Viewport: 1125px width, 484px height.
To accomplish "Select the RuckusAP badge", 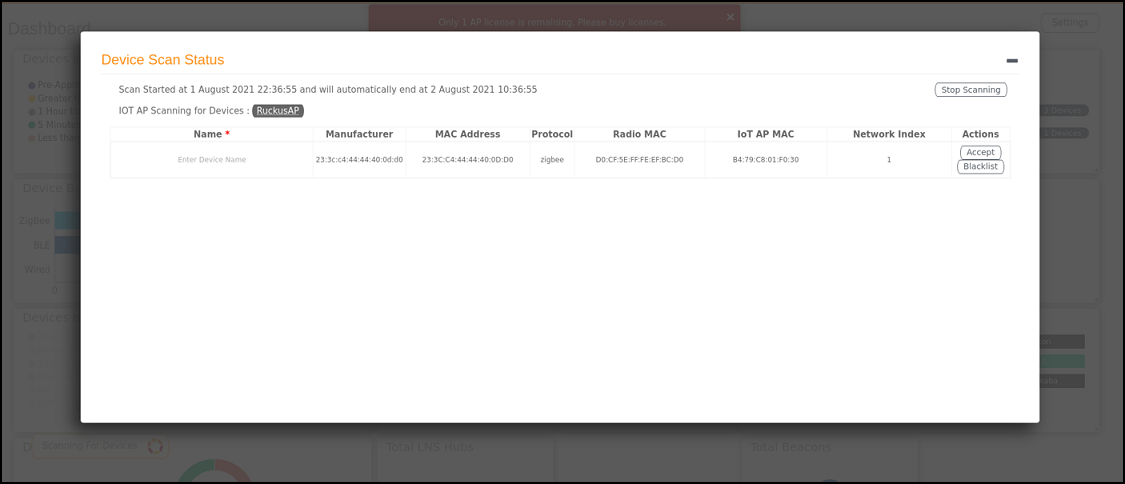I will pyautogui.click(x=278, y=110).
